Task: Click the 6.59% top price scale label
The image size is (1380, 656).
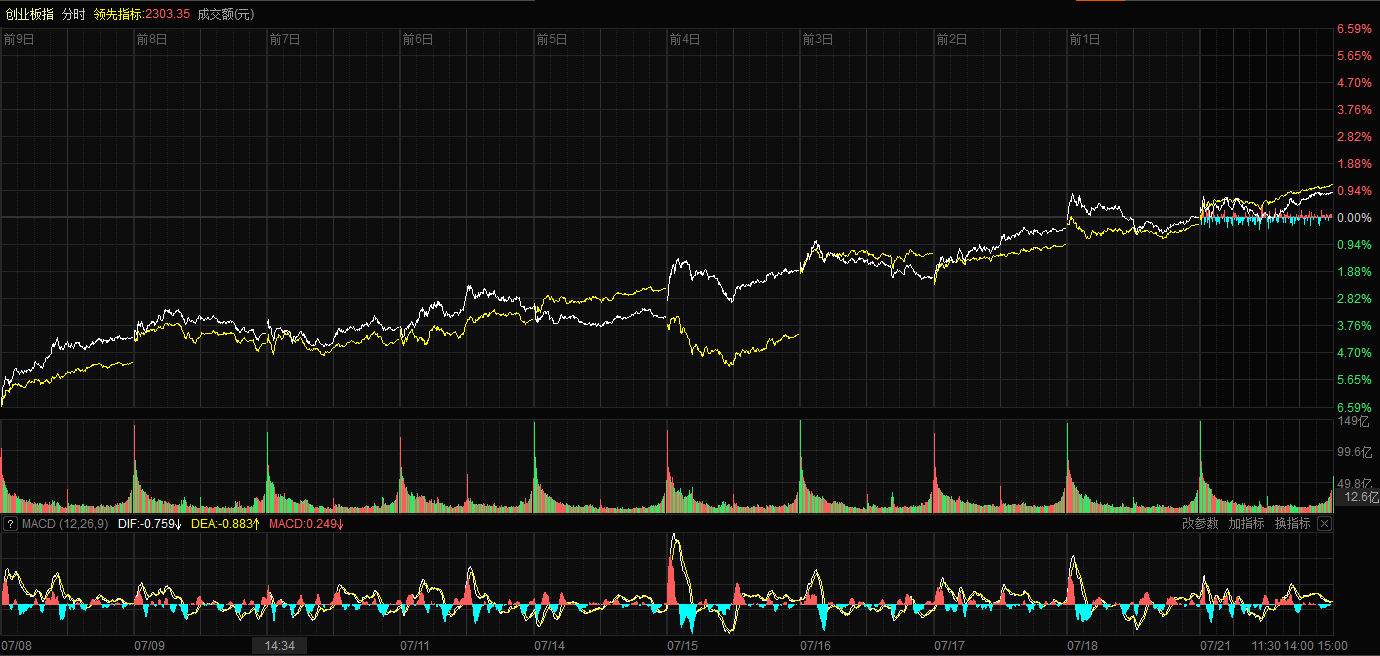Action: click(x=1354, y=29)
